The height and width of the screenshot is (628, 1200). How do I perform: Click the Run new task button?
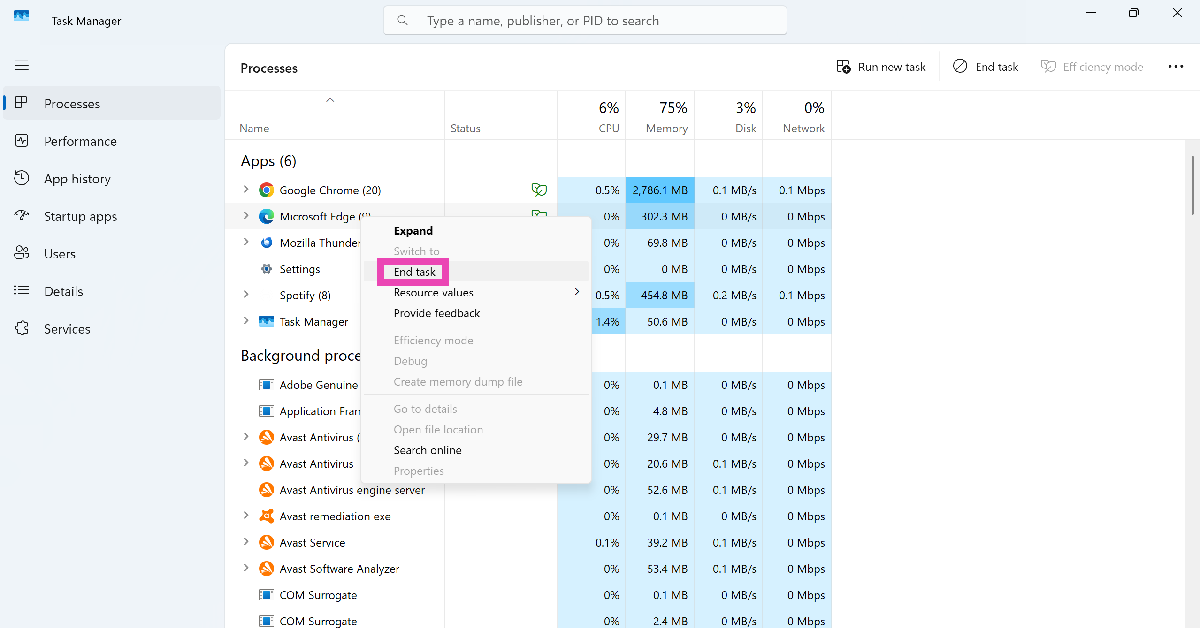coord(881,67)
